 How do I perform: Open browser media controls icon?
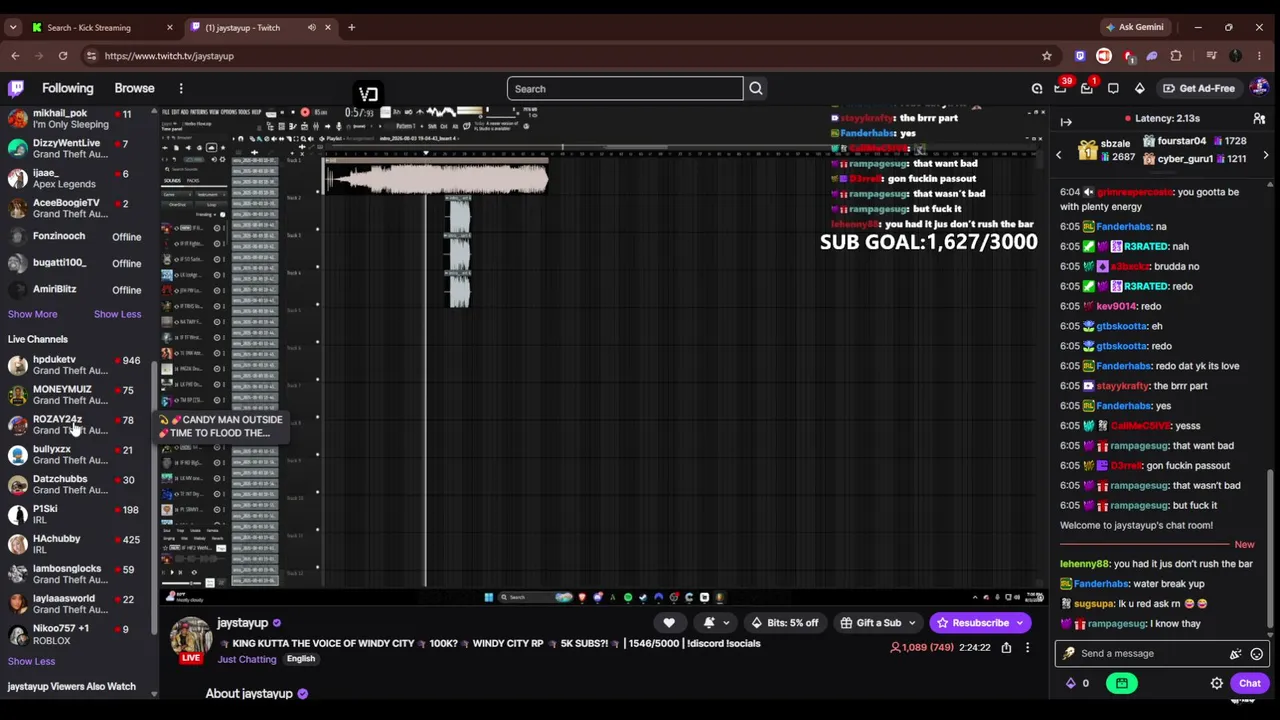tap(1211, 56)
